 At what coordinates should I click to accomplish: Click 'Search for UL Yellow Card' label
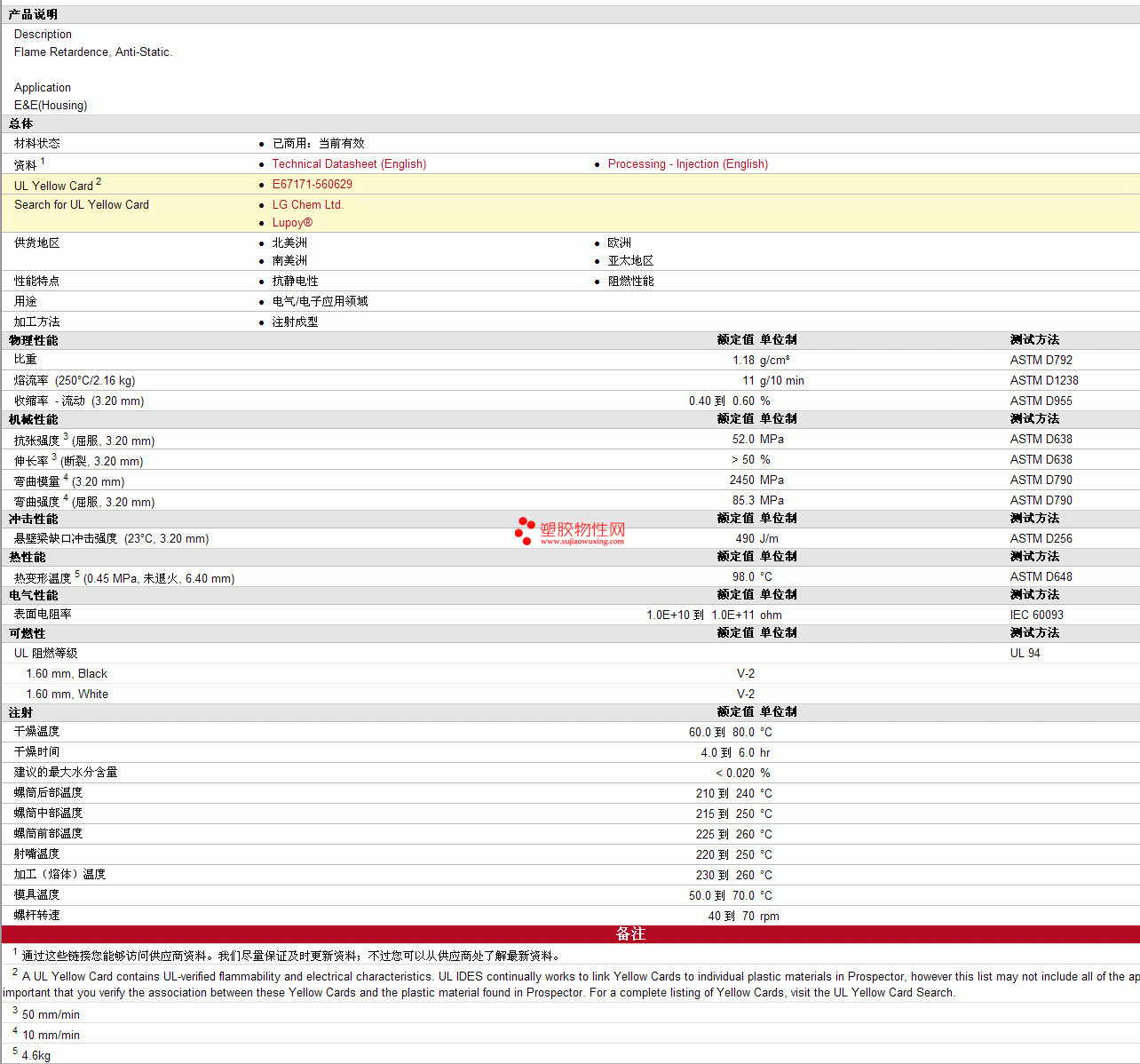pyautogui.click(x=82, y=205)
